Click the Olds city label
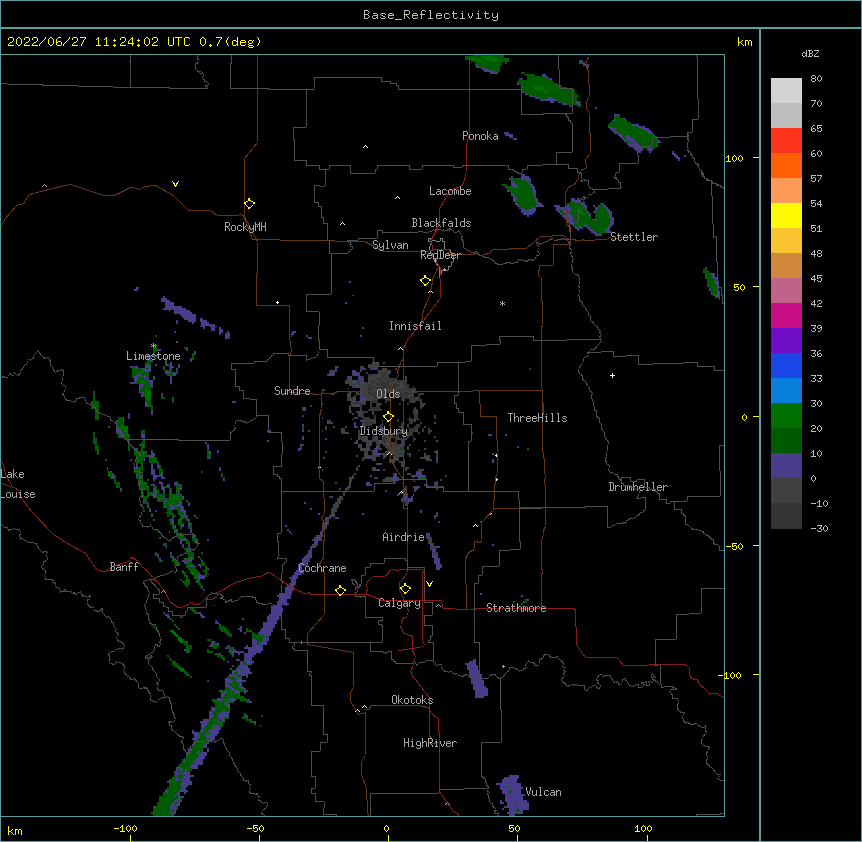Screen dimensions: 862x842 [x=388, y=394]
